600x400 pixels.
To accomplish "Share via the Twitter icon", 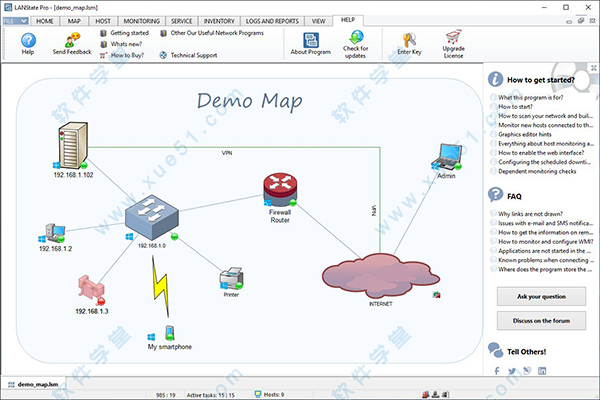I will [512, 371].
